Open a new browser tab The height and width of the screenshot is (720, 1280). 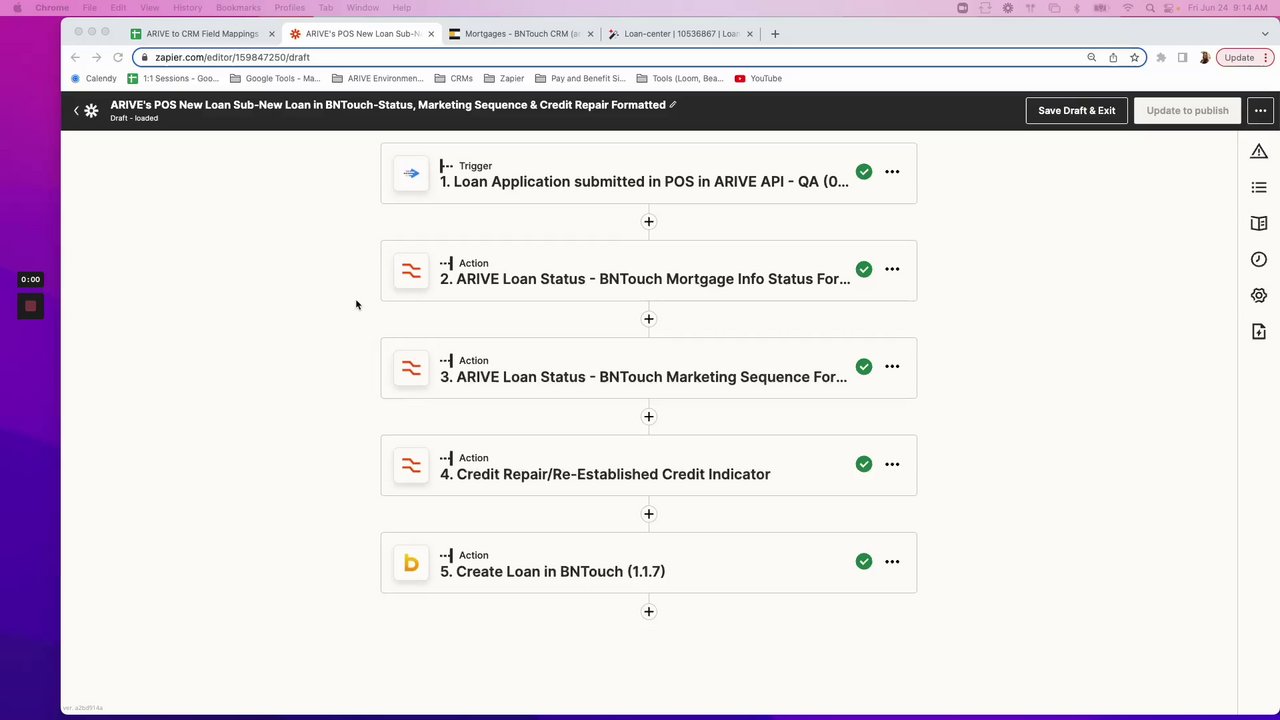tap(775, 34)
